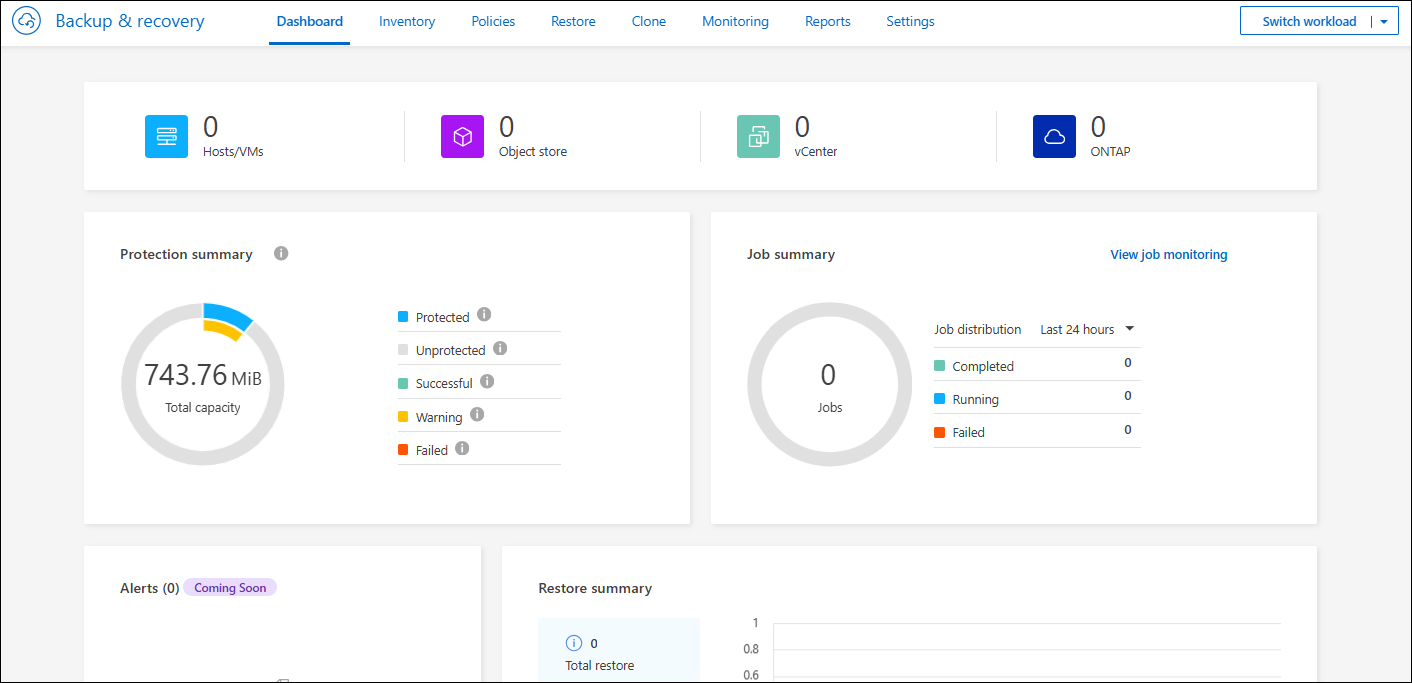
Task: Click the purple Object store cube icon
Action: click(462, 137)
